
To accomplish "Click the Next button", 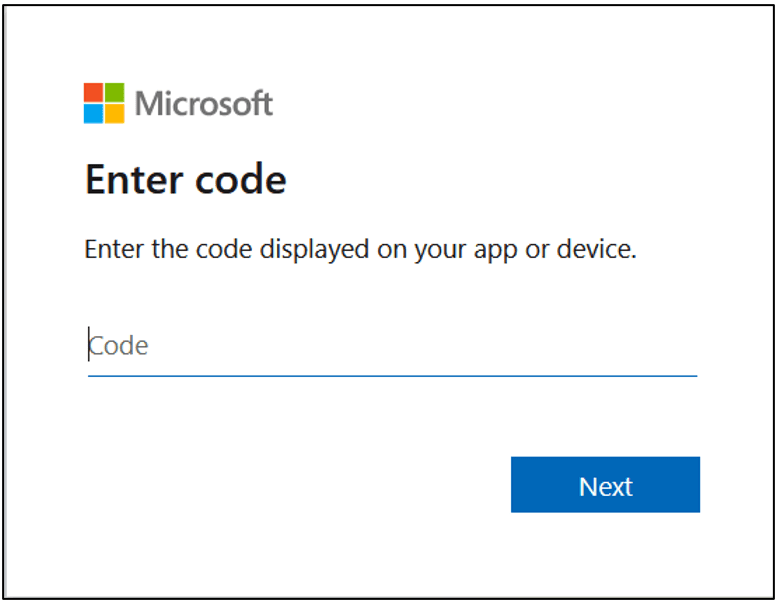I will 605,485.
